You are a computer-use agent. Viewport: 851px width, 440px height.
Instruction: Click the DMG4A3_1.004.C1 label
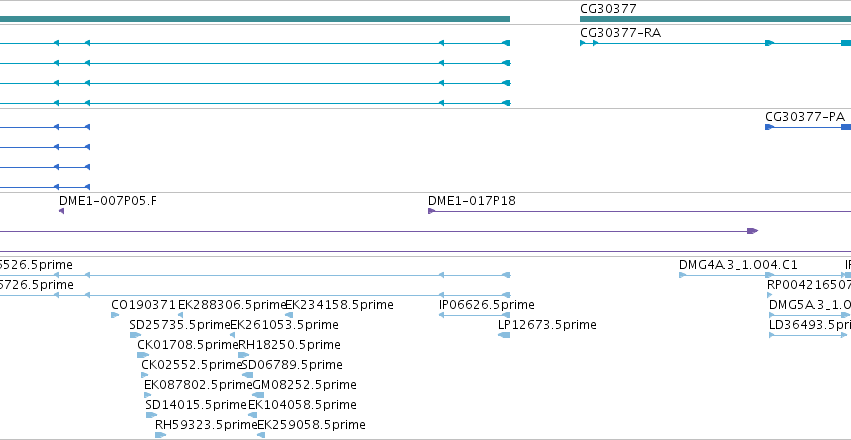coord(738,265)
